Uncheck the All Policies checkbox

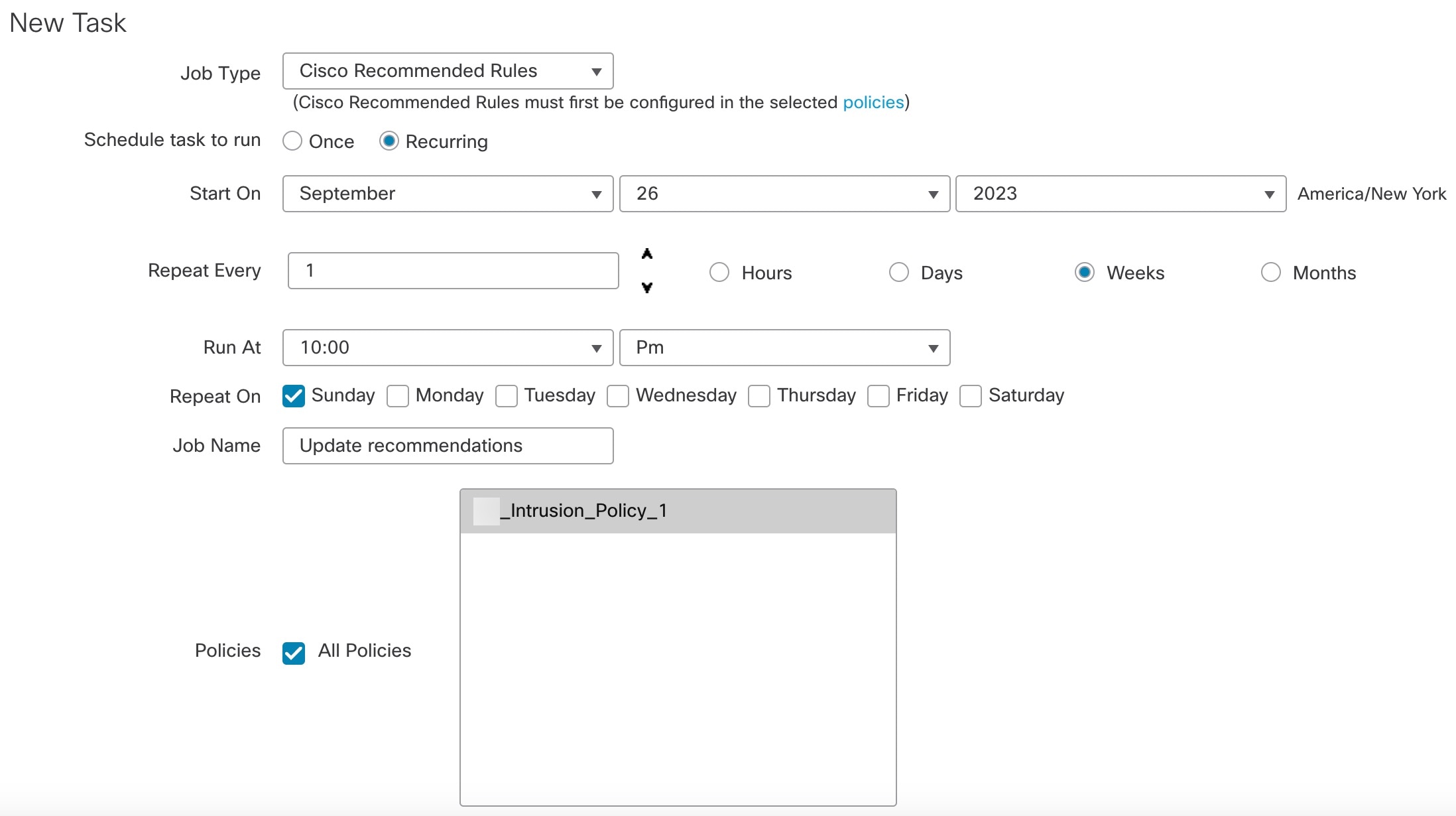(x=293, y=653)
